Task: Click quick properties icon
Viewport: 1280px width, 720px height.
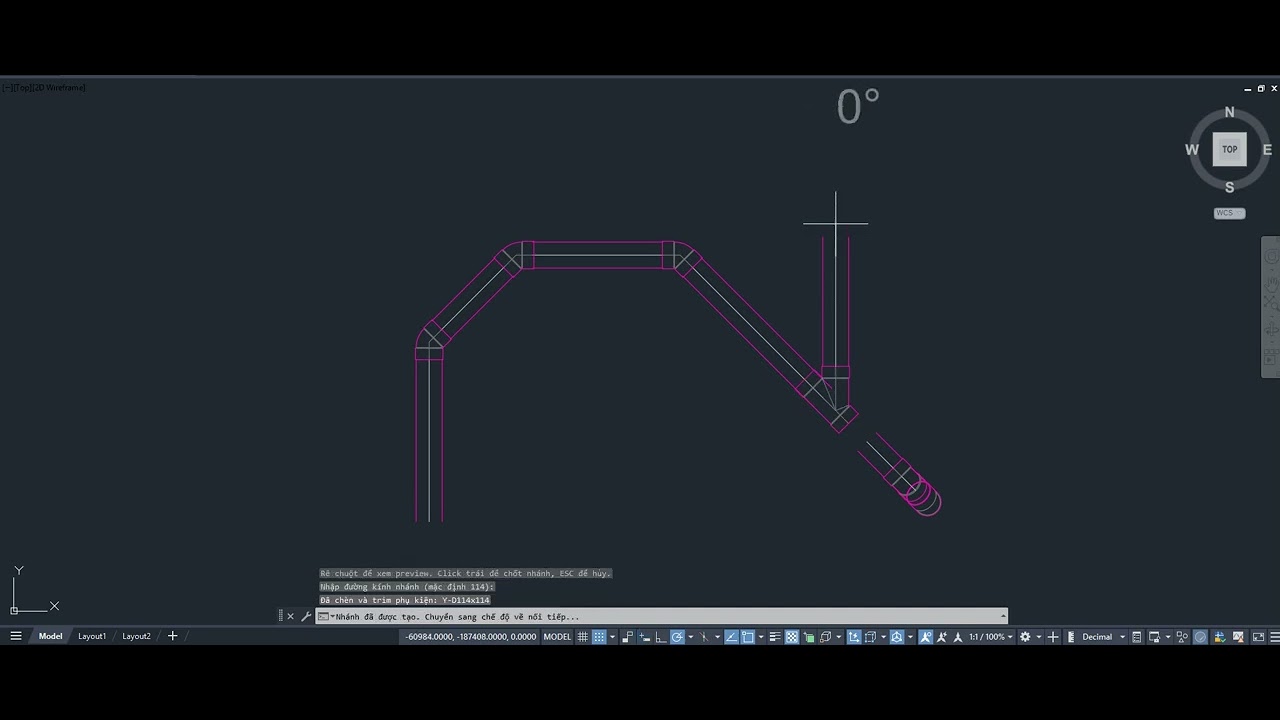Action: (x=1137, y=636)
